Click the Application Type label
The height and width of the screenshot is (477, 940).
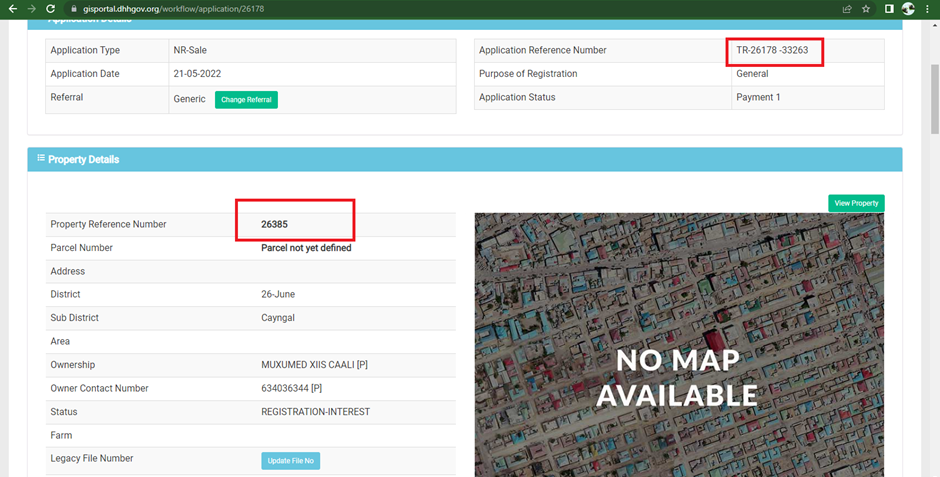click(85, 50)
